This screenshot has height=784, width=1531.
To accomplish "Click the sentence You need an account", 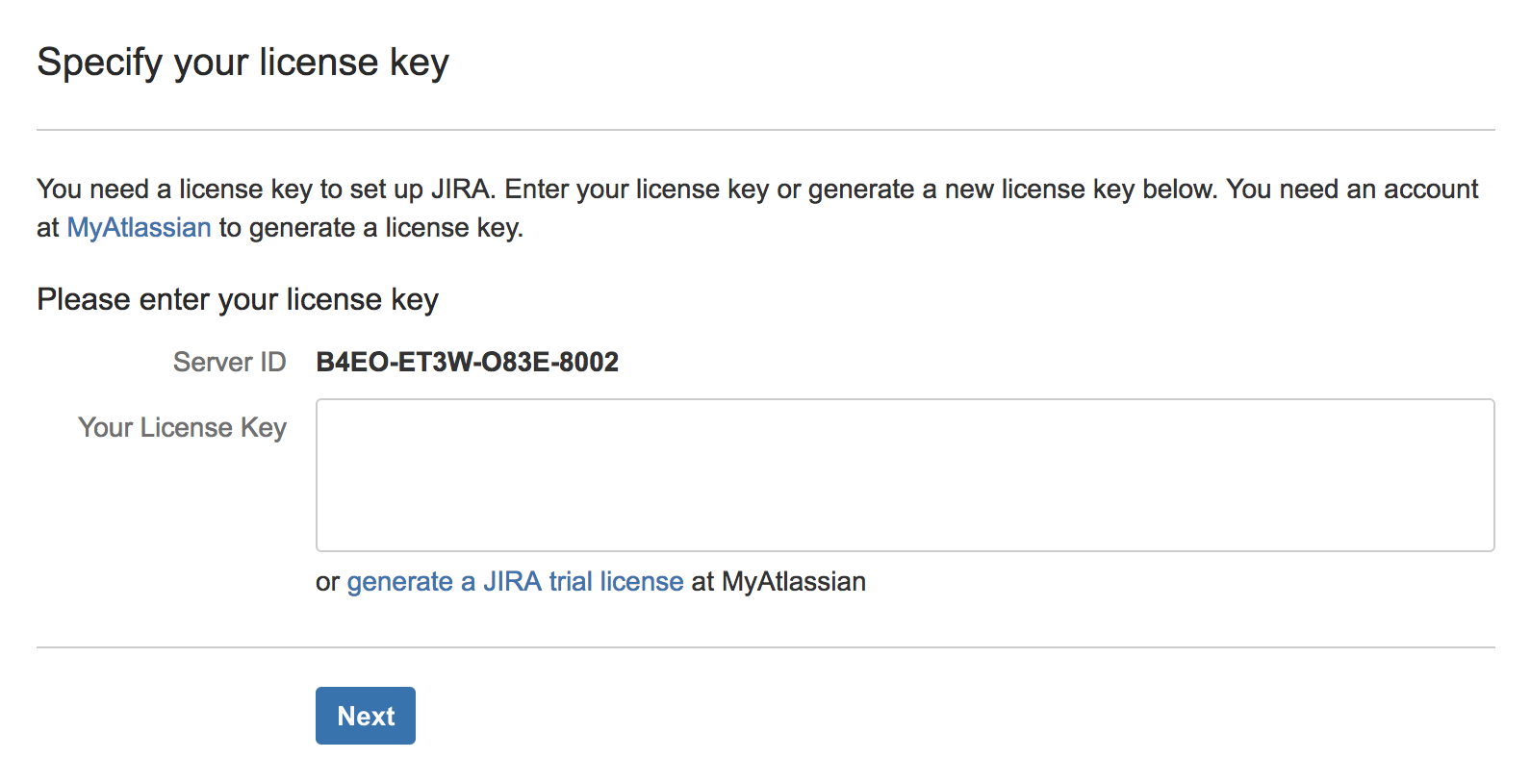I will pos(1352,190).
